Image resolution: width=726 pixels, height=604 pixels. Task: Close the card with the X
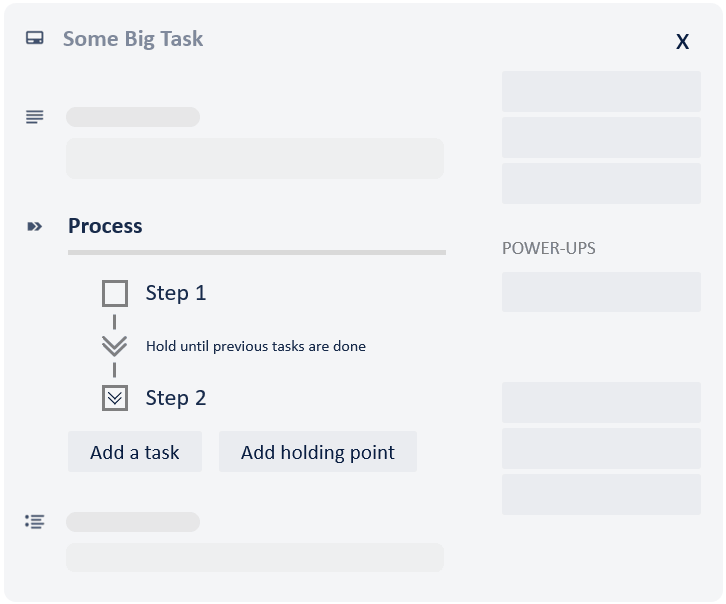click(682, 41)
